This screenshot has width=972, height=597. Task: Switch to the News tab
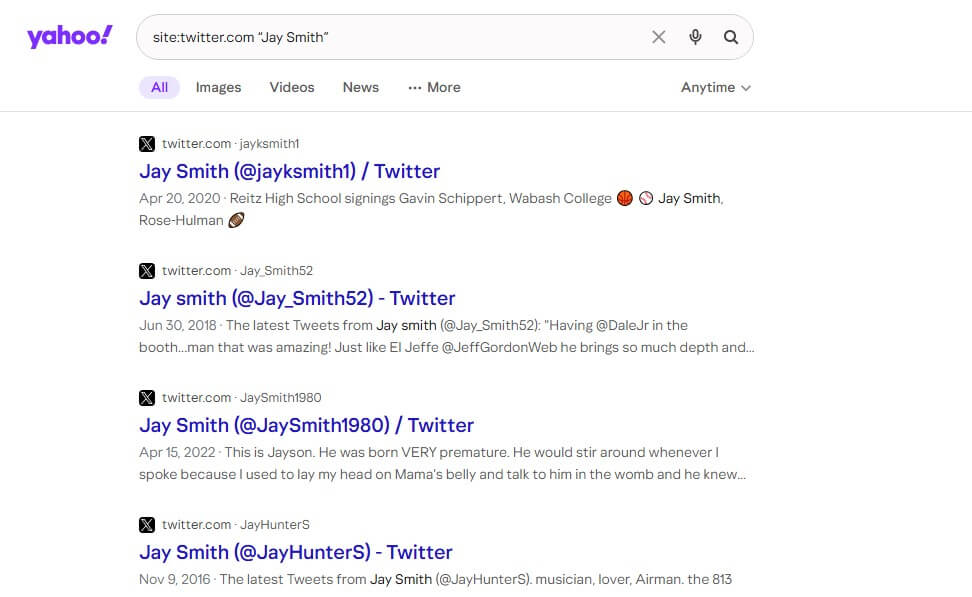pyautogui.click(x=361, y=87)
